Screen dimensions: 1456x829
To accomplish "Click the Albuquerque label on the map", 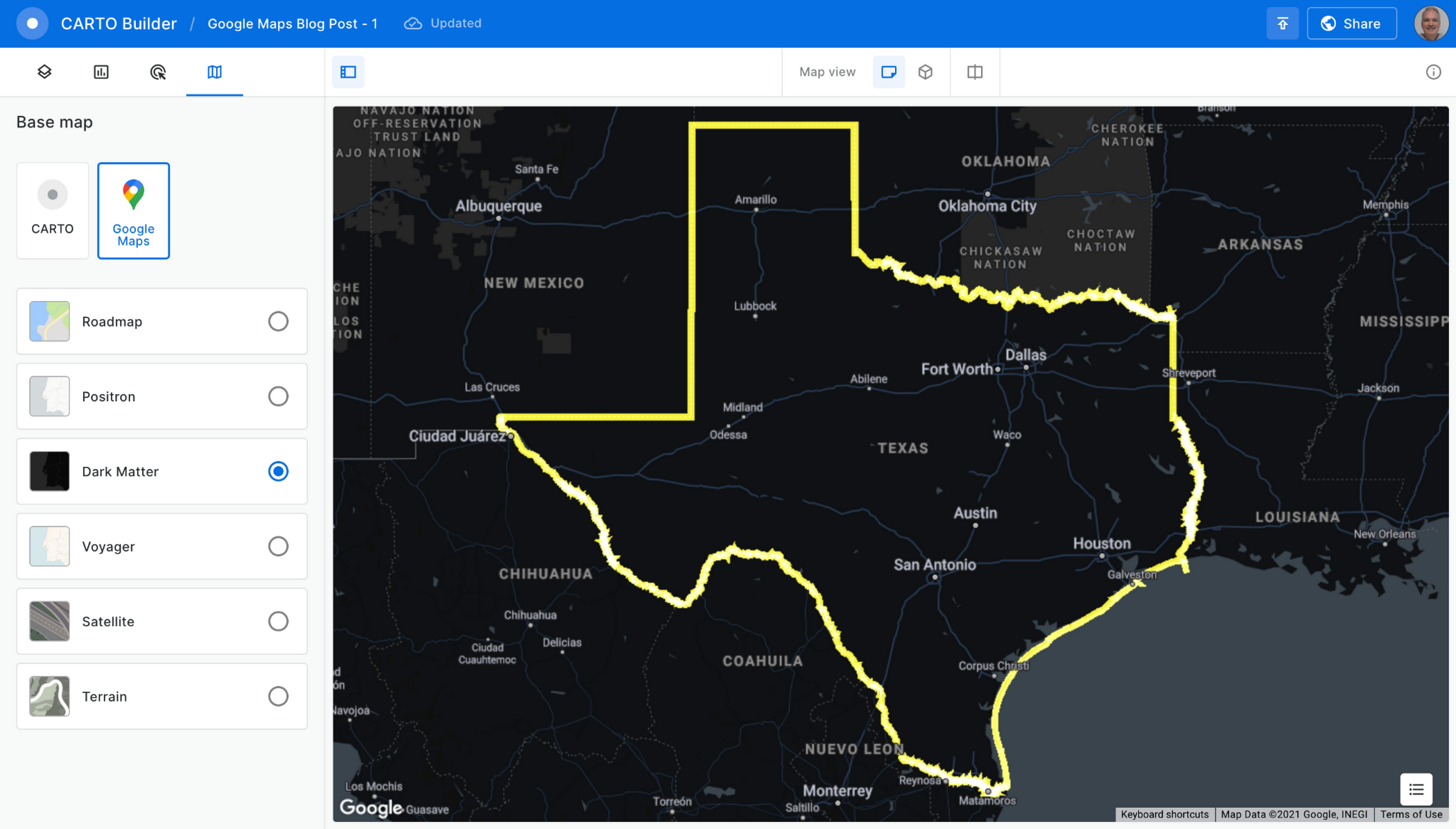I will click(x=499, y=206).
